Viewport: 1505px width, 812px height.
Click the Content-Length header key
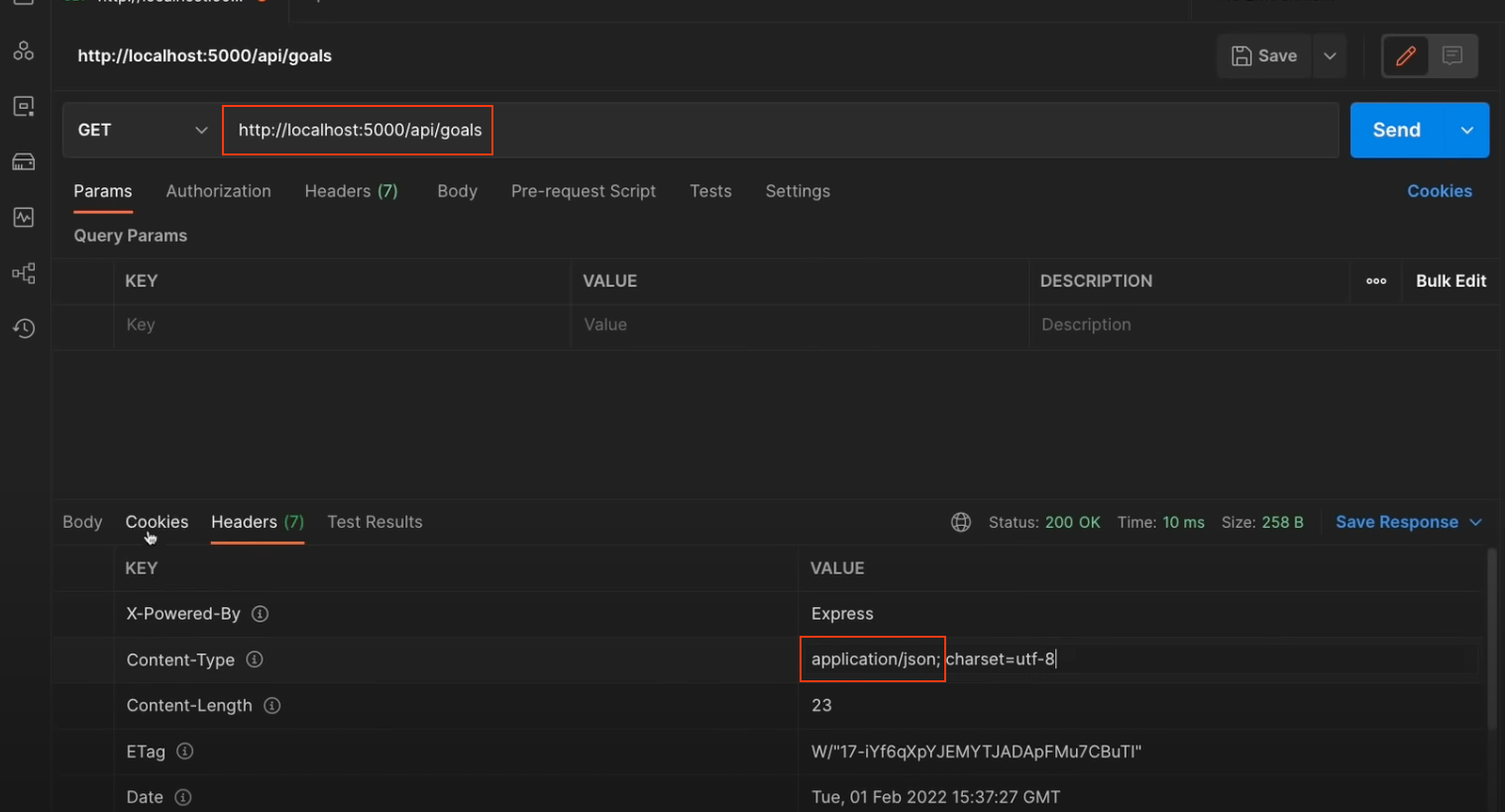pos(189,705)
